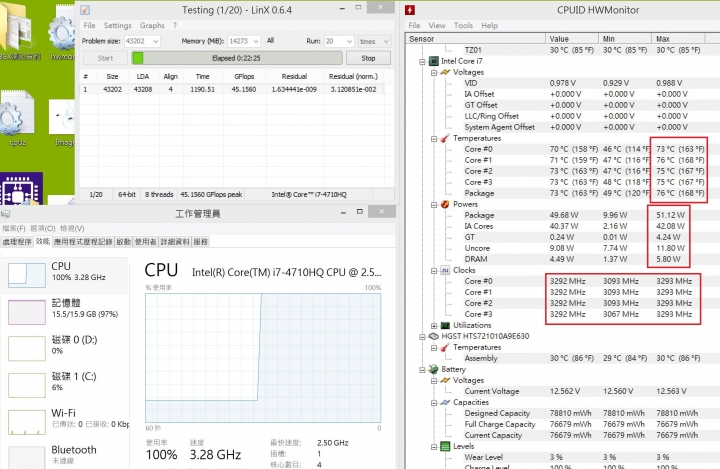Click the Intel Core i7 chip icon
720x469 pixels.
[x=433, y=61]
